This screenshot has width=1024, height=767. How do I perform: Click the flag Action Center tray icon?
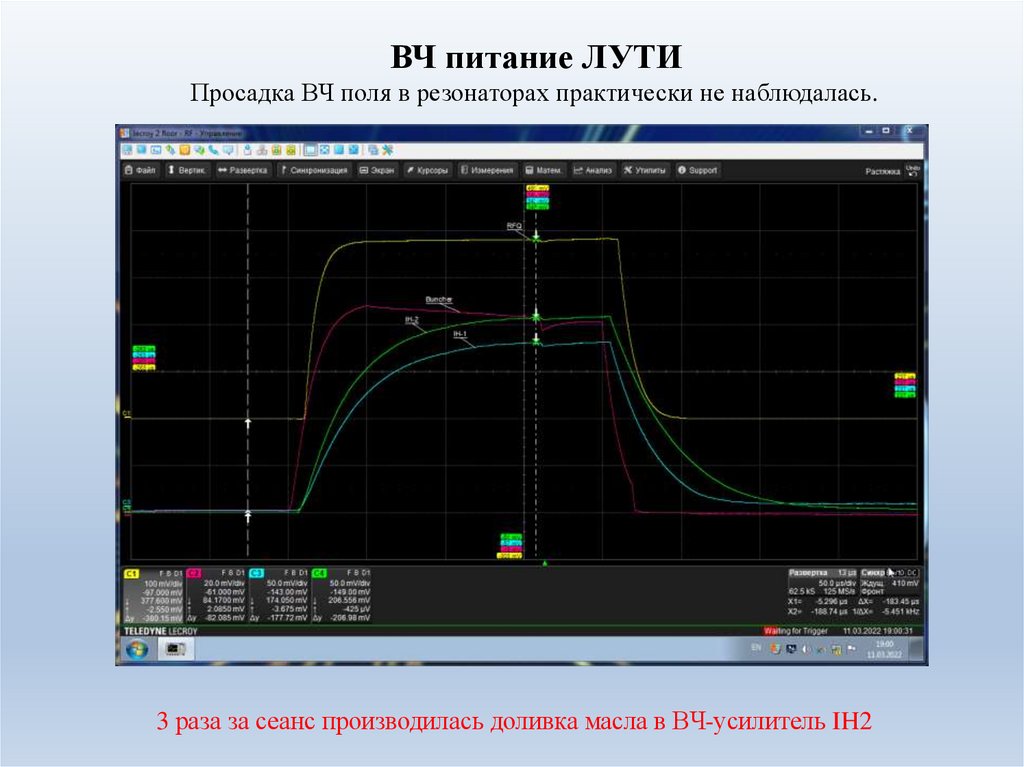click(x=851, y=649)
